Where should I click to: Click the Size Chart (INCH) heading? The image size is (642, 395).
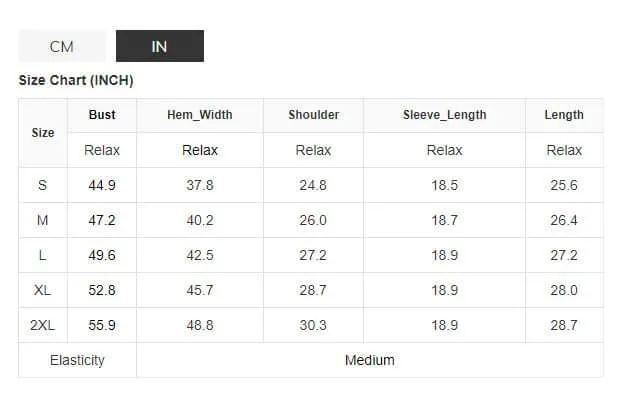tap(76, 80)
